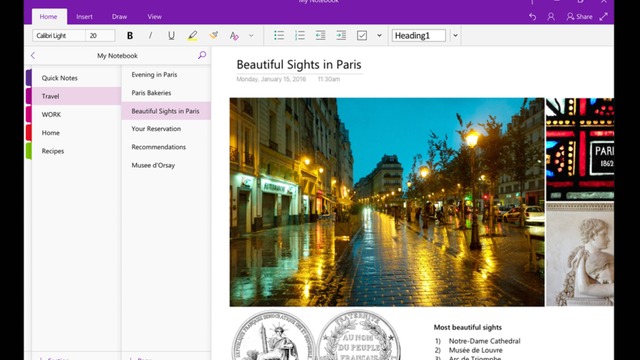Viewport: 640px width, 360px height.
Task: Insert a numbered list
Action: click(300, 36)
